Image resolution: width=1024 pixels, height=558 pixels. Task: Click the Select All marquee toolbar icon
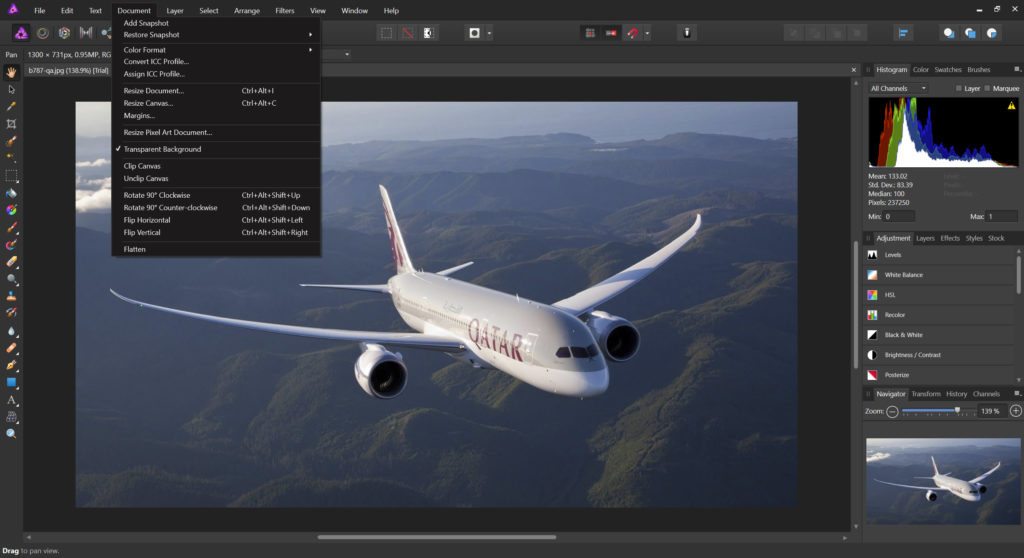(x=387, y=33)
